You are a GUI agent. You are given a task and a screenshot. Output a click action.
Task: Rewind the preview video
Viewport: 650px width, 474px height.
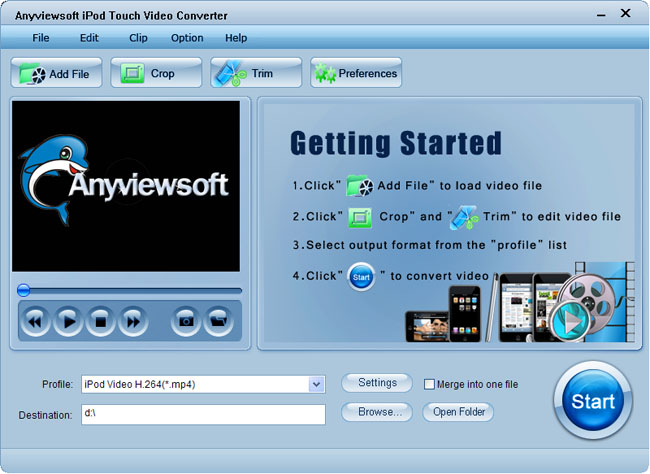pyautogui.click(x=36, y=321)
